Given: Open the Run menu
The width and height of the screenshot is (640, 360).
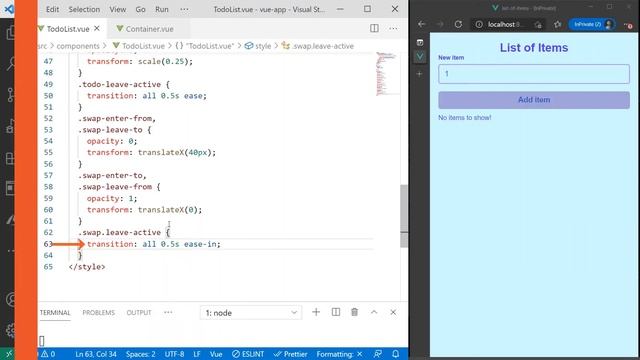Looking at the screenshot, I should (162, 9).
